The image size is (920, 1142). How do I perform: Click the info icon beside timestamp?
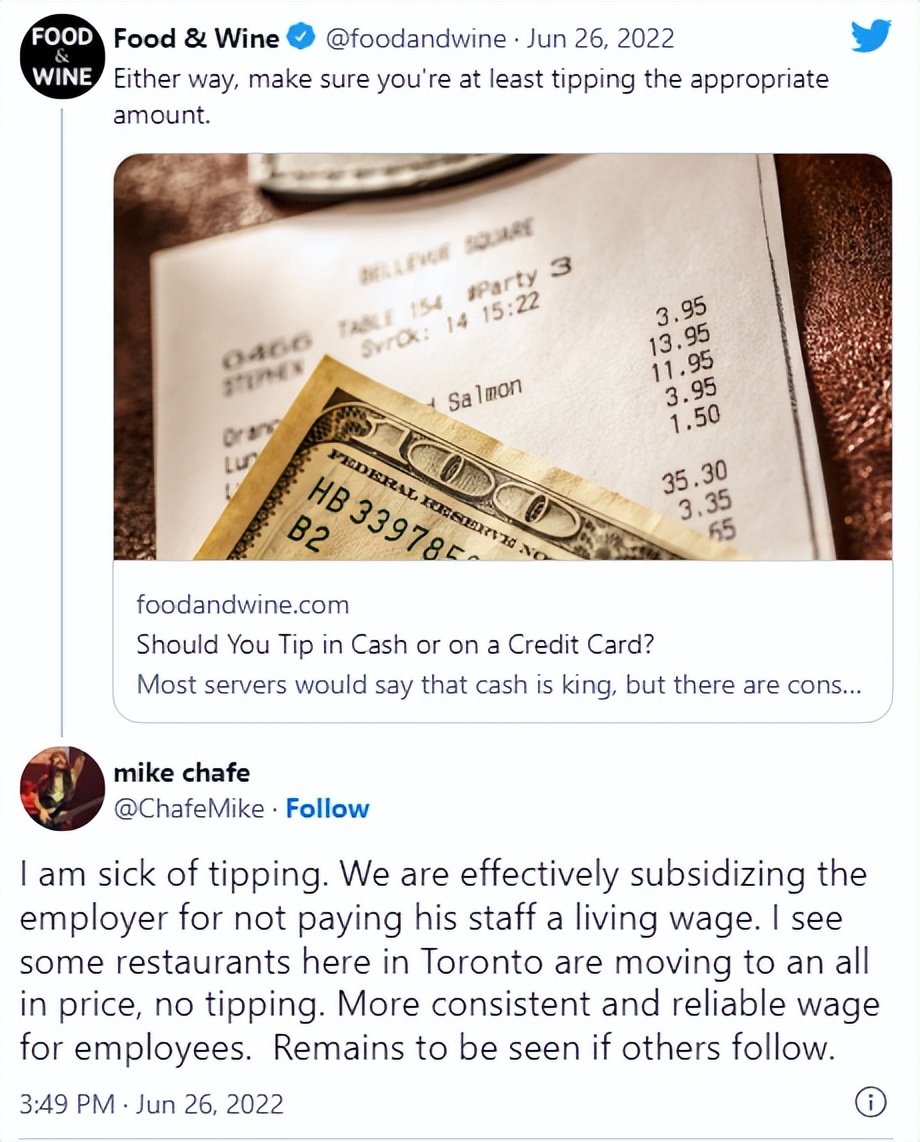tap(871, 1103)
